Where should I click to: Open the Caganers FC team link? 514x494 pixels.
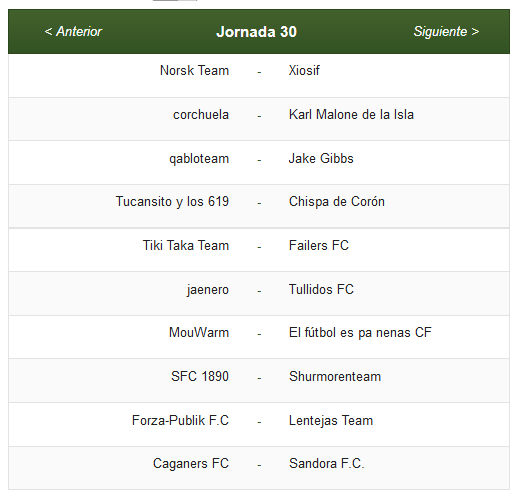pos(191,464)
